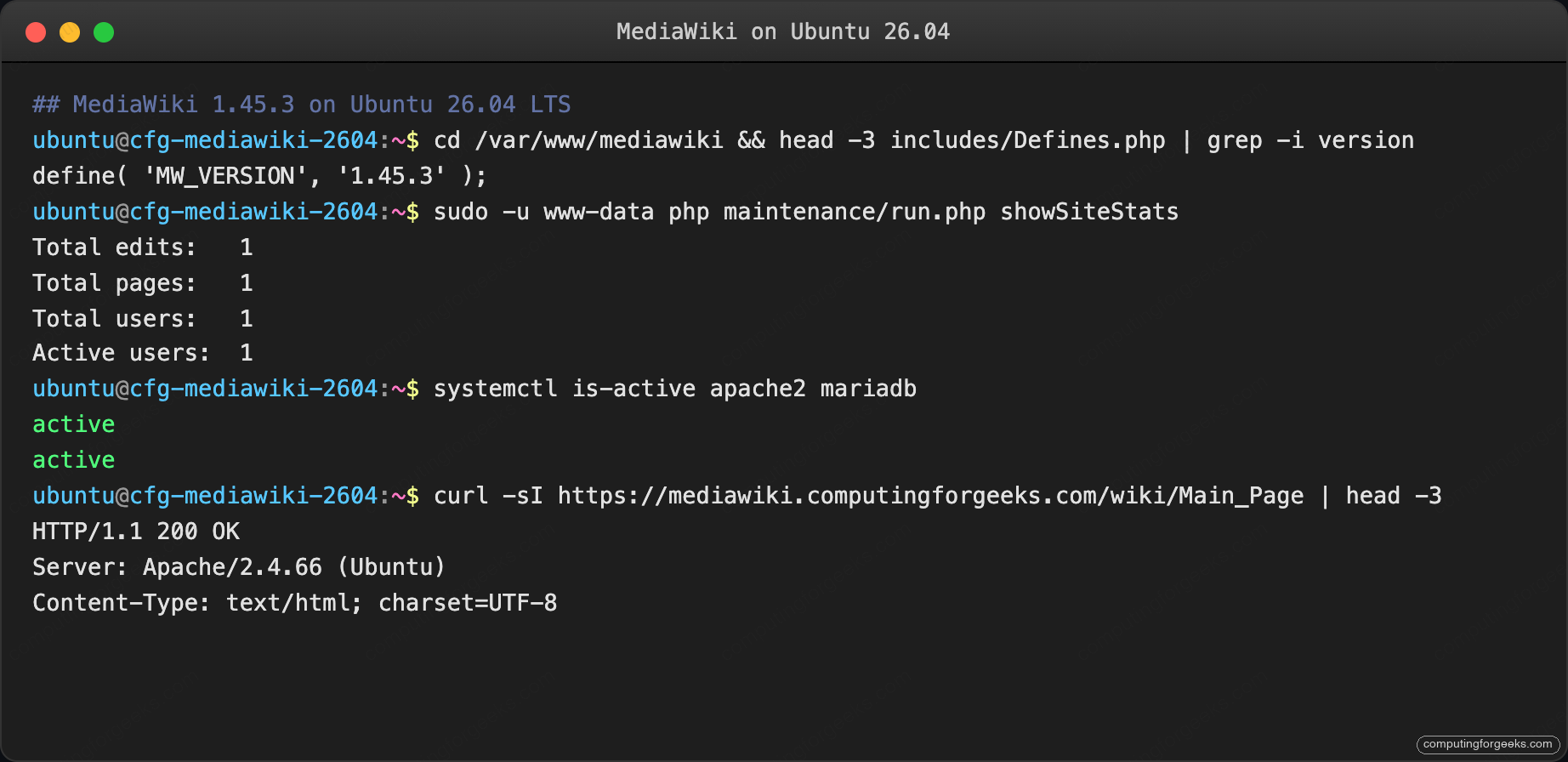Click the first green 'active' output line
The height and width of the screenshot is (762, 1568).
[74, 424]
